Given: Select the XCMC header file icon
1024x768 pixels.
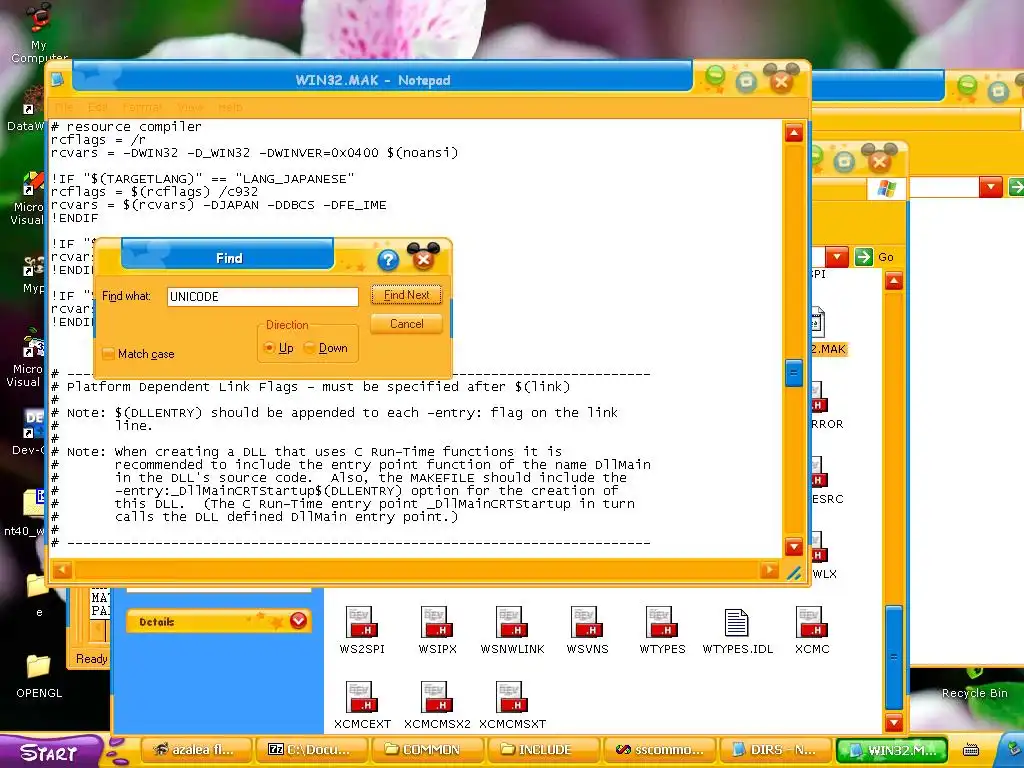Looking at the screenshot, I should coord(812,630).
